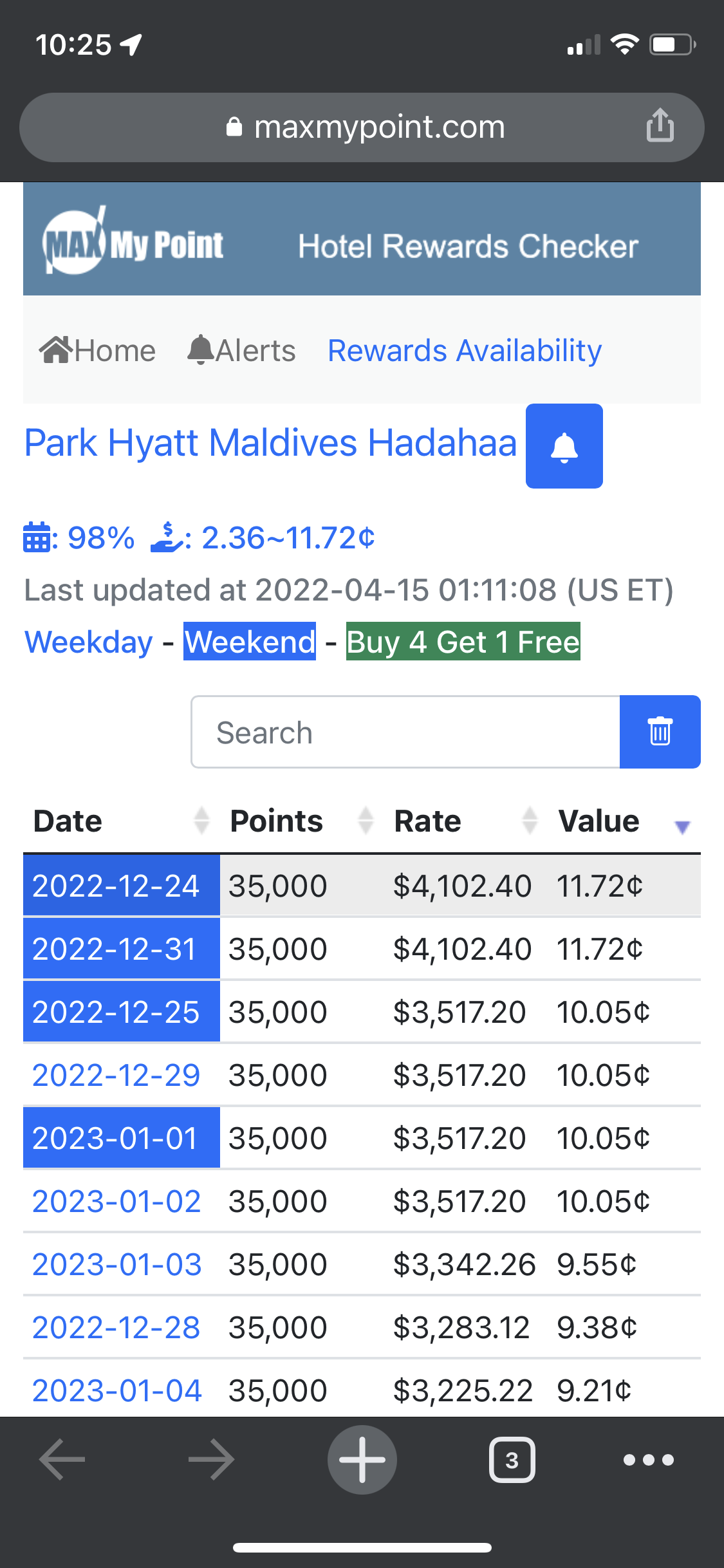Toggle the Weekday filter
Viewport: 724px width, 1568px height.
click(x=89, y=642)
